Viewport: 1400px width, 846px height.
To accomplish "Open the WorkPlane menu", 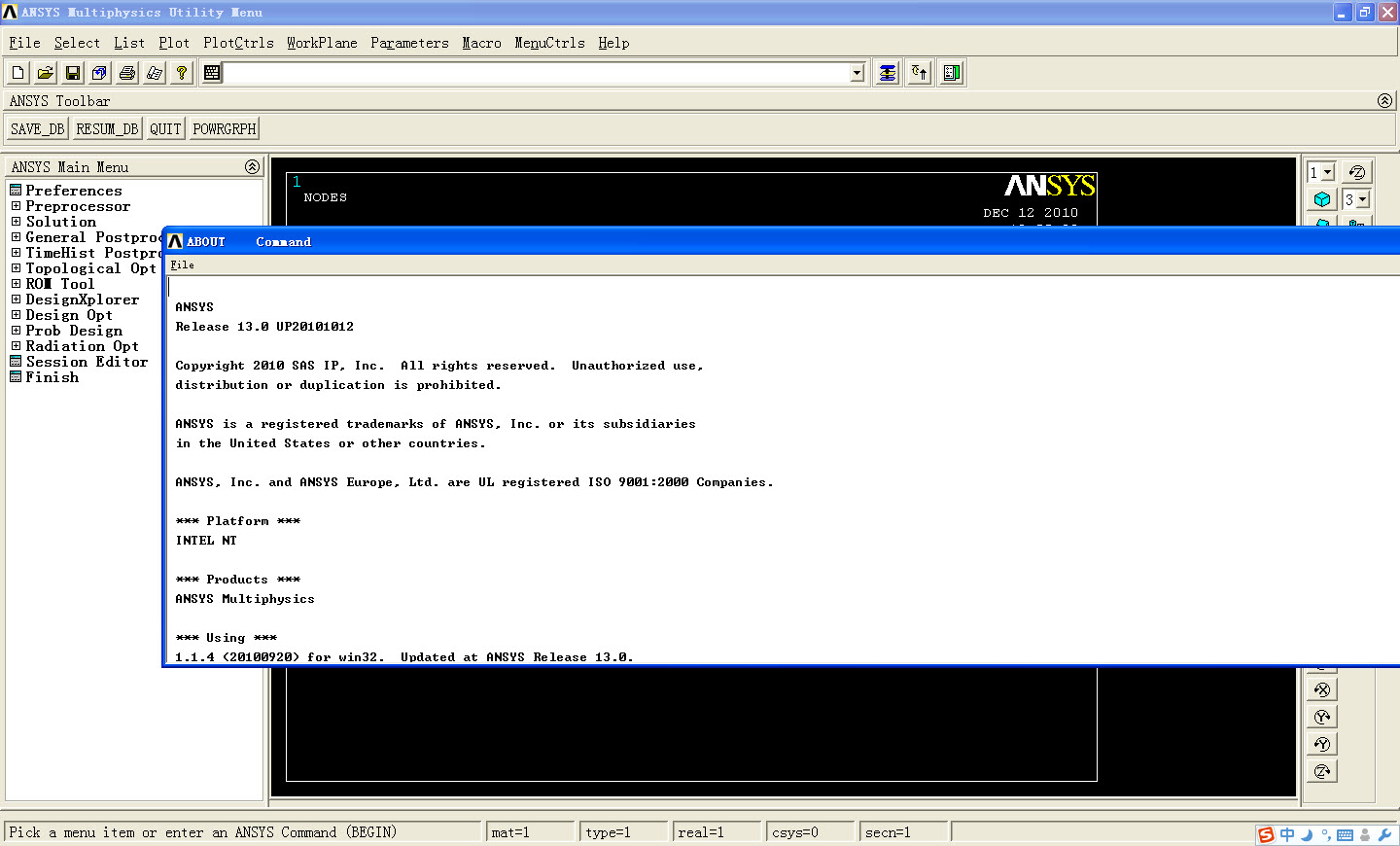I will pos(322,43).
